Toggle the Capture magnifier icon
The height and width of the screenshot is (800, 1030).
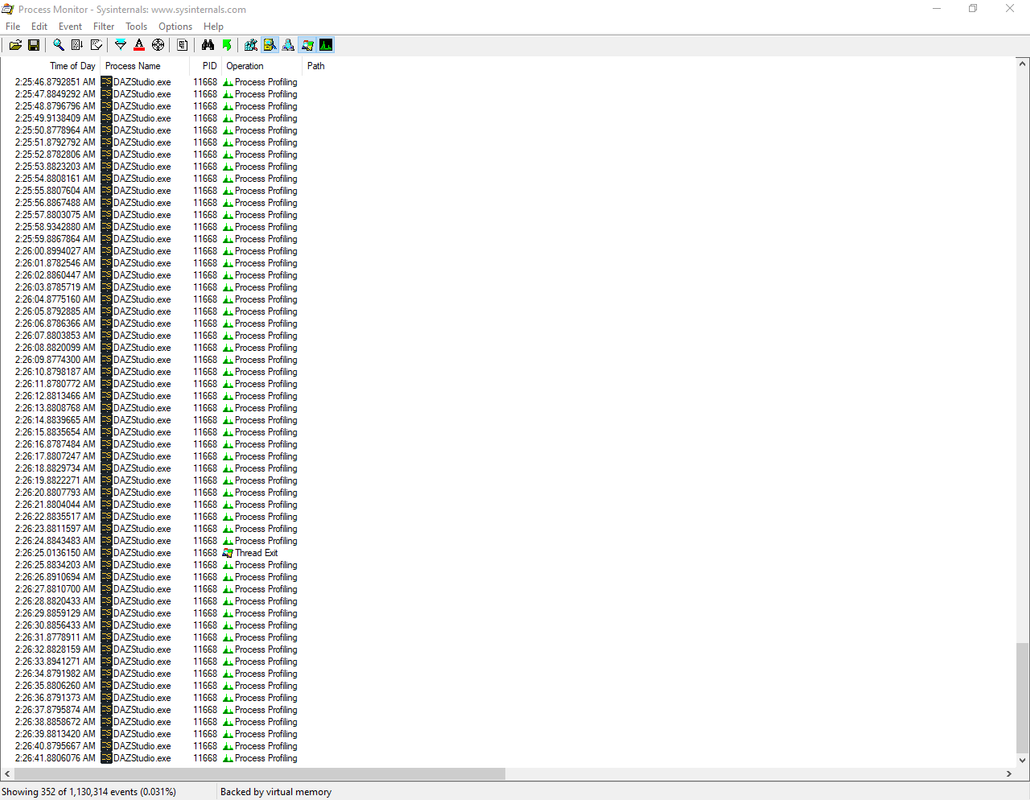point(58,45)
